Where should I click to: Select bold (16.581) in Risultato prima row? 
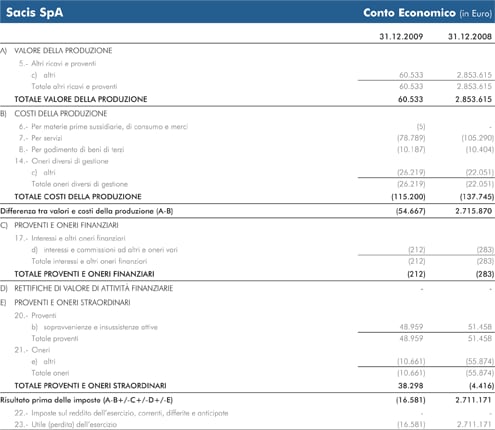coord(411,400)
